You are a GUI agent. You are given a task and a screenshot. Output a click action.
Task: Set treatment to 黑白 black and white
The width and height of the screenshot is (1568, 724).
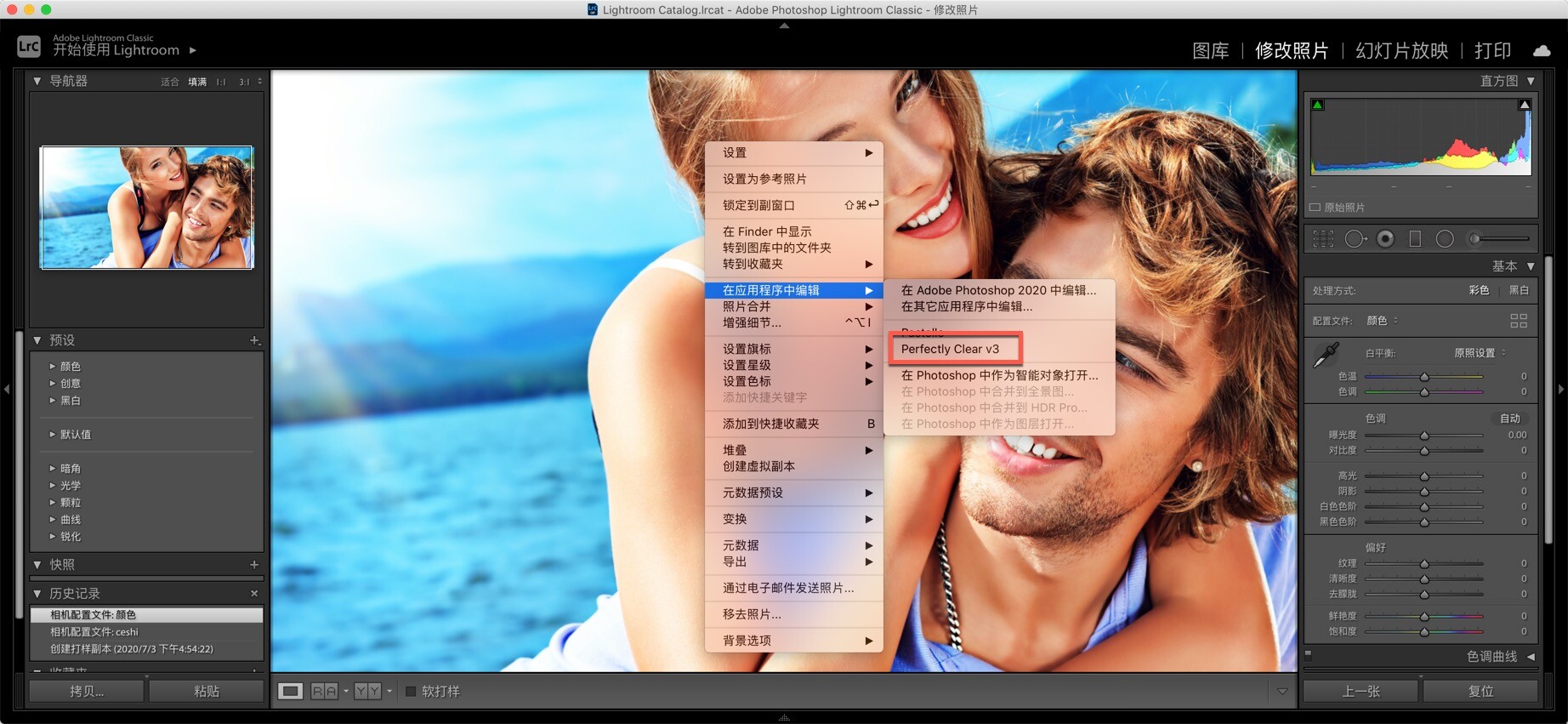pyautogui.click(x=1519, y=291)
